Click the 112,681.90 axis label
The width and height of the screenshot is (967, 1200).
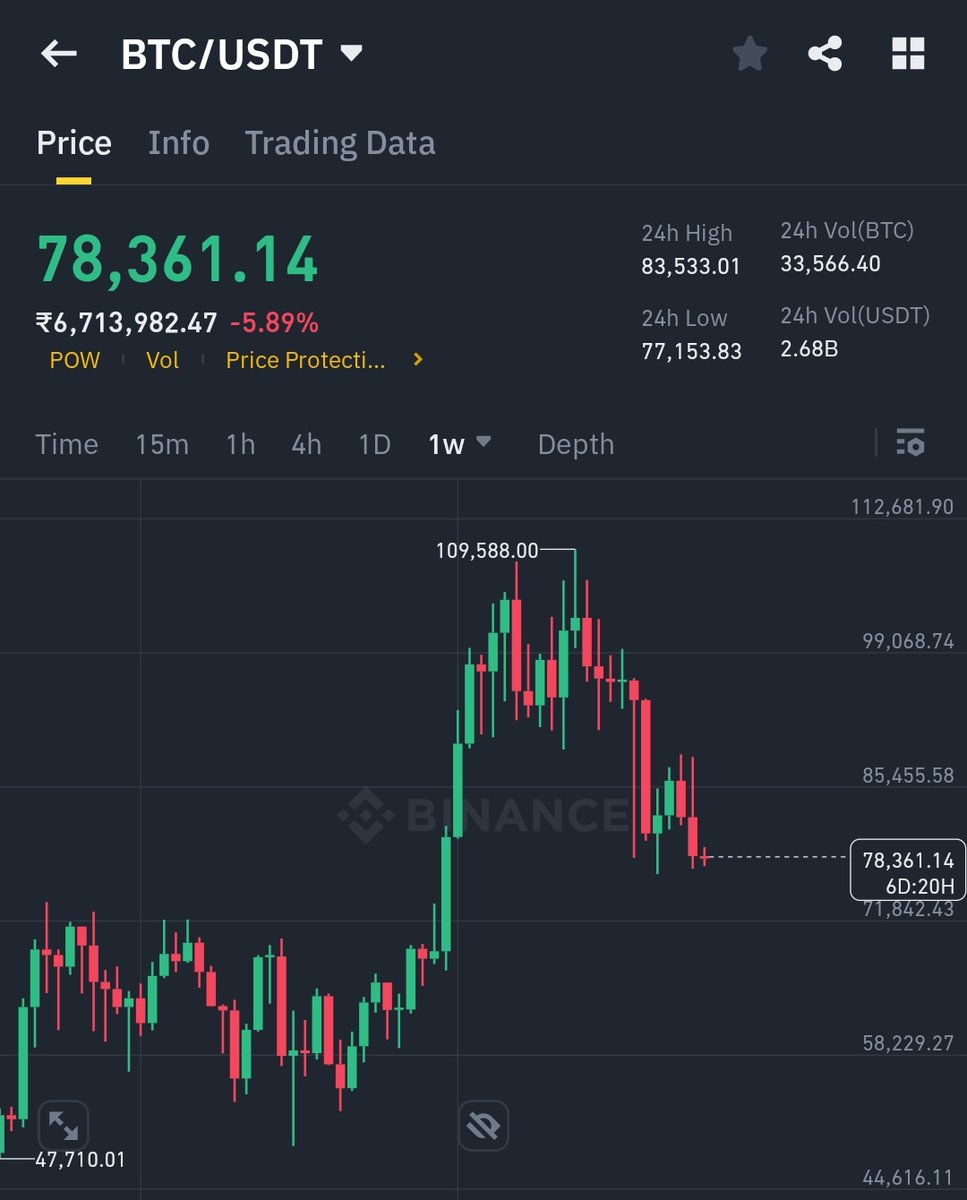tap(903, 507)
